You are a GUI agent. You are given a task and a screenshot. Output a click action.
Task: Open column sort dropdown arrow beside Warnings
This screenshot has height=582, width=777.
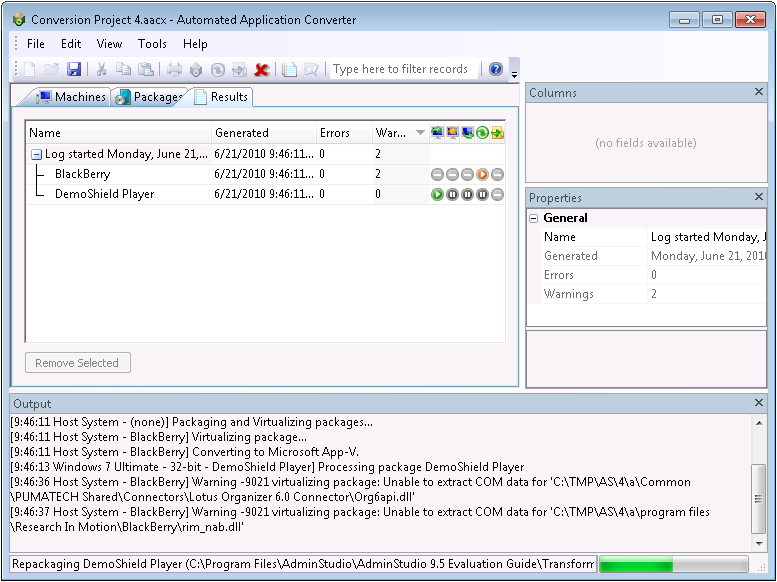tap(420, 133)
